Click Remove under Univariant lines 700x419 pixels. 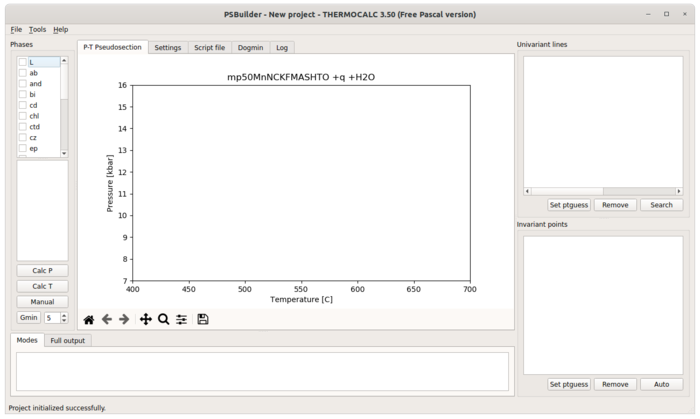point(615,205)
